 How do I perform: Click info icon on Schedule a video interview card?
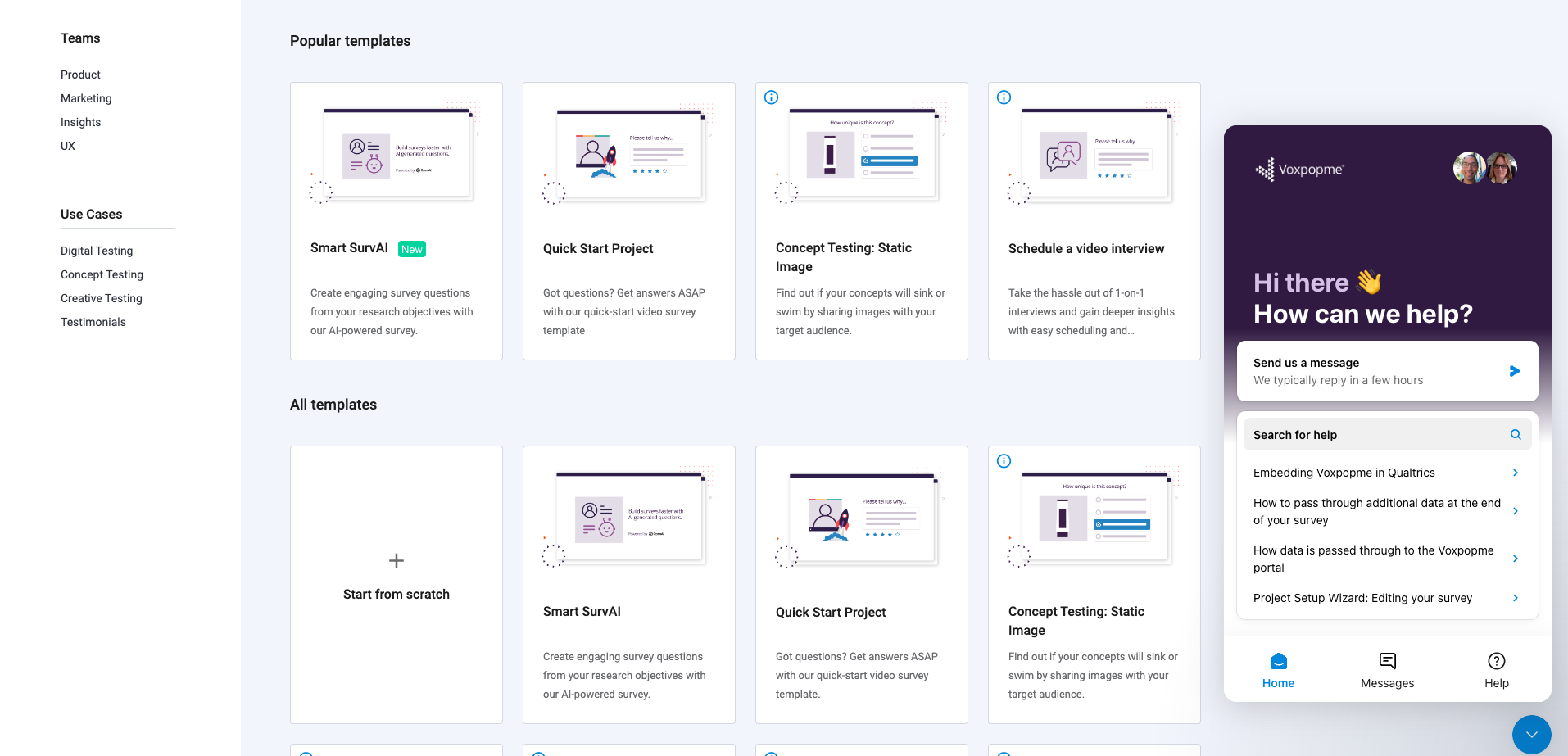[1004, 97]
